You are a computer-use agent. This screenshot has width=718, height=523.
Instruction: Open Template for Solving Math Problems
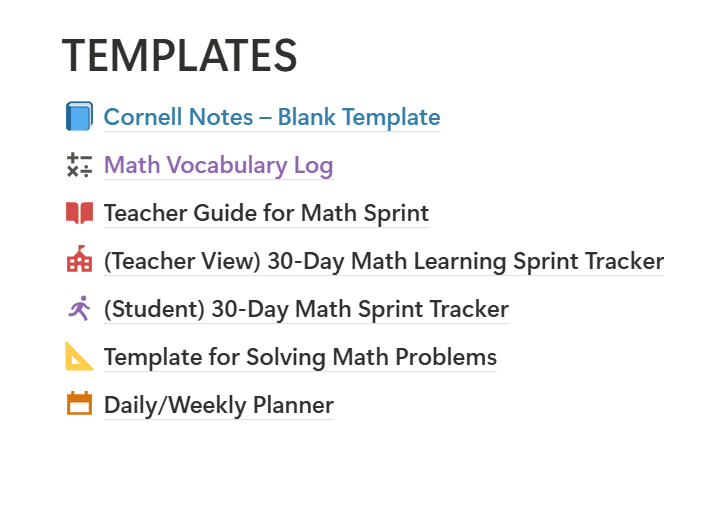(300, 357)
